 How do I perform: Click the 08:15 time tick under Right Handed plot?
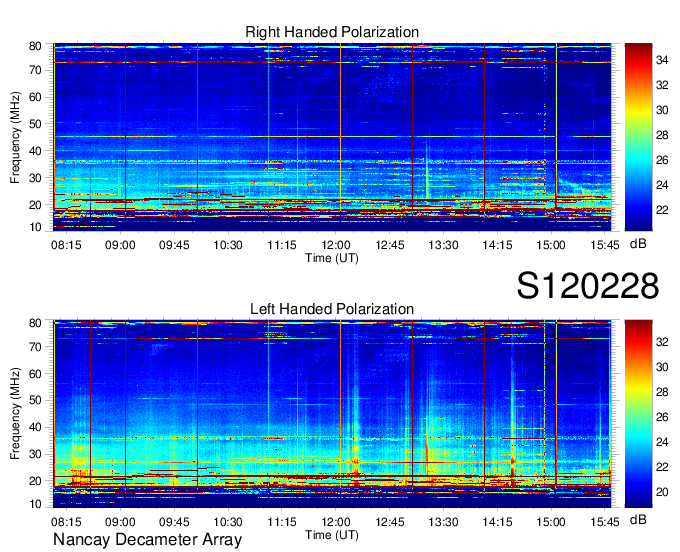click(x=66, y=245)
